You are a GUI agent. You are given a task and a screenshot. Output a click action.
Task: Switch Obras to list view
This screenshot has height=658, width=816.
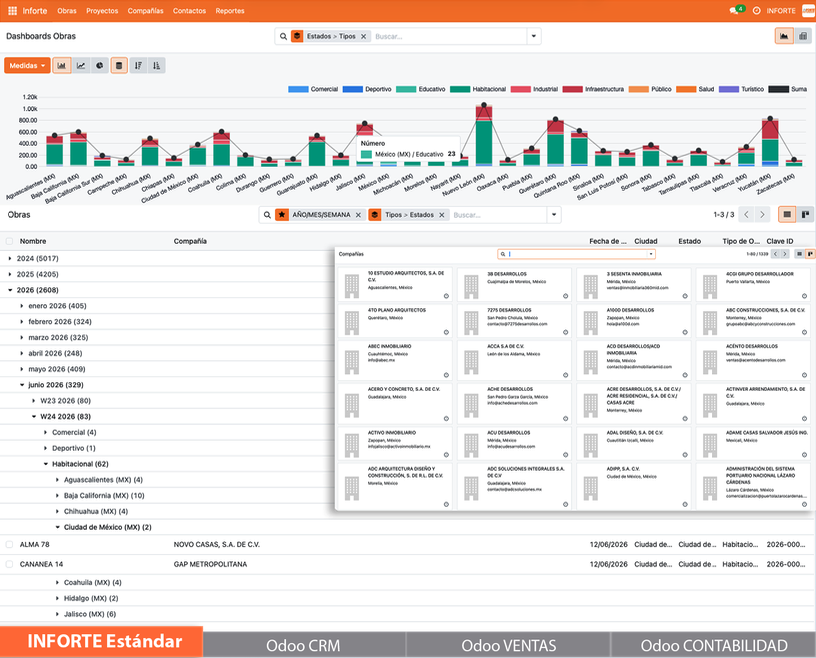pos(787,214)
